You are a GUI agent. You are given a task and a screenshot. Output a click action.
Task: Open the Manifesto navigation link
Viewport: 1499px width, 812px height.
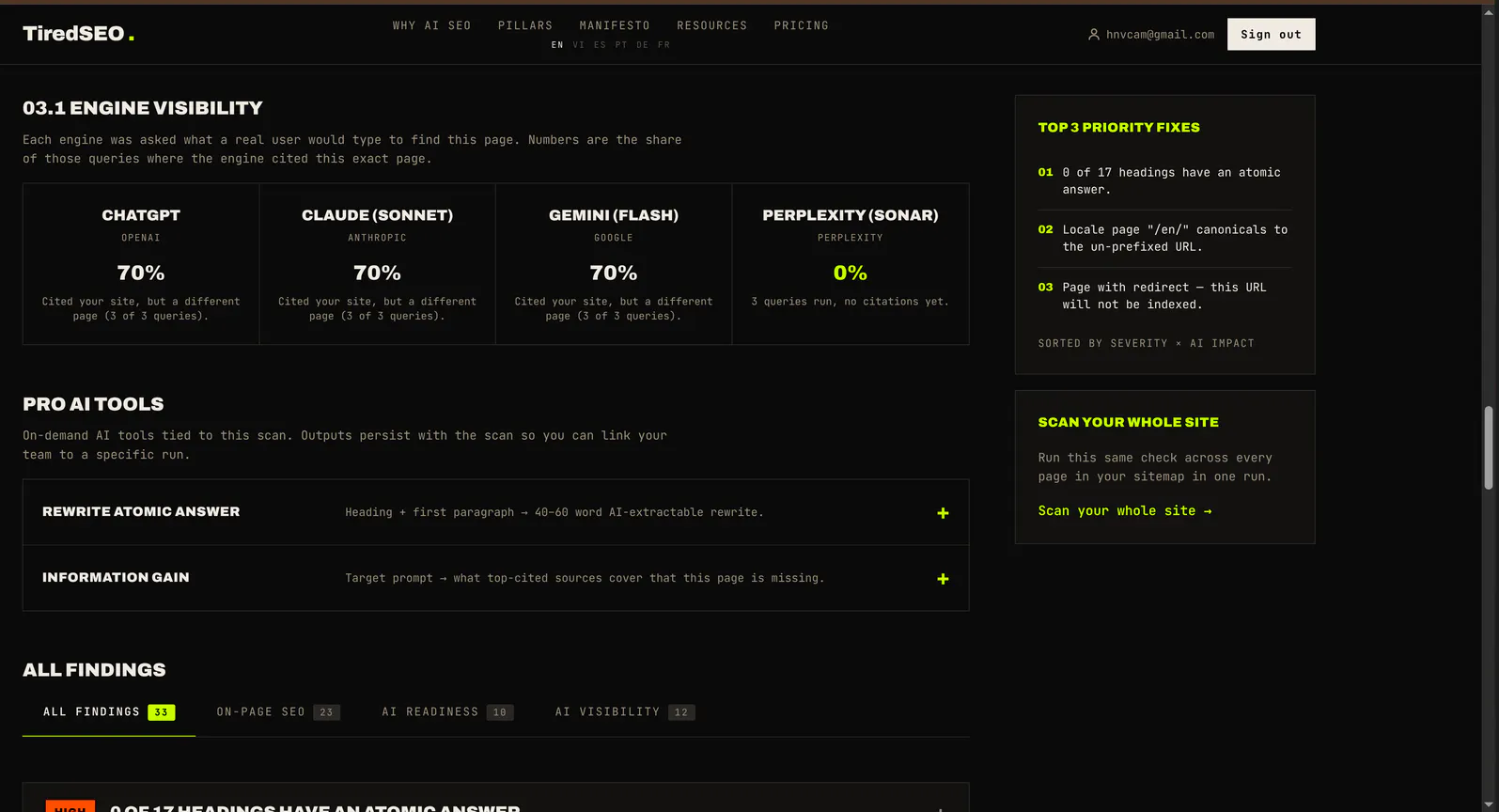(x=615, y=25)
